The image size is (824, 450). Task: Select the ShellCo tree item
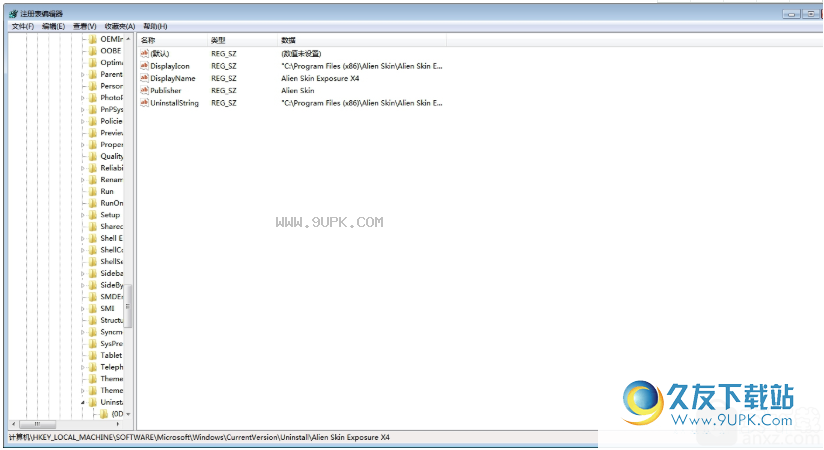111,250
